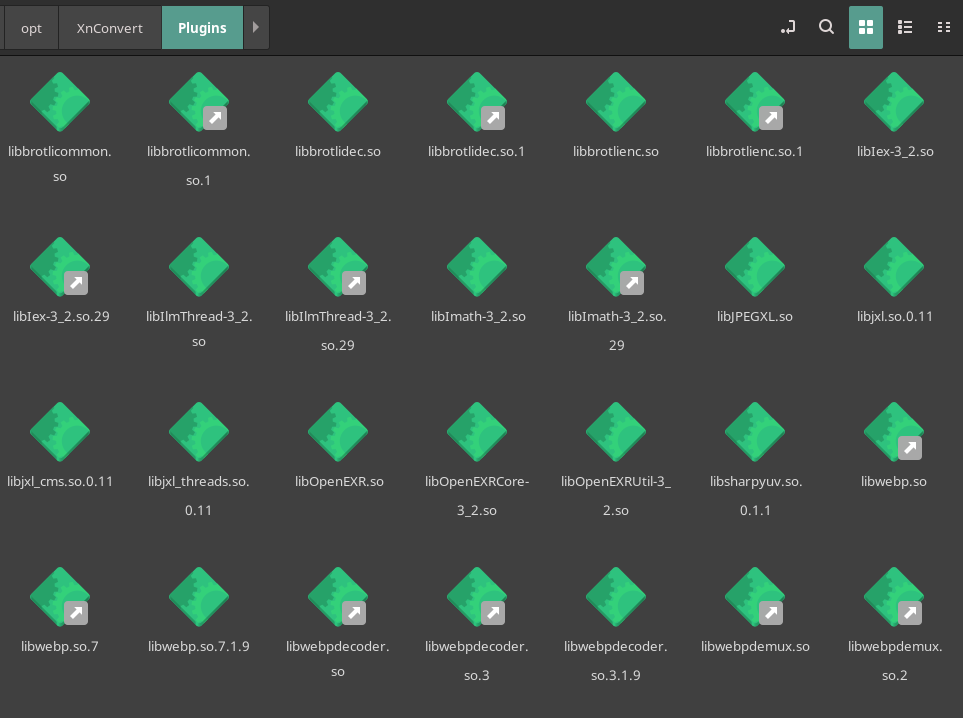This screenshot has width=963, height=718.
Task: Click the libbrotlienc.so.1 filename label
Action: (754, 152)
